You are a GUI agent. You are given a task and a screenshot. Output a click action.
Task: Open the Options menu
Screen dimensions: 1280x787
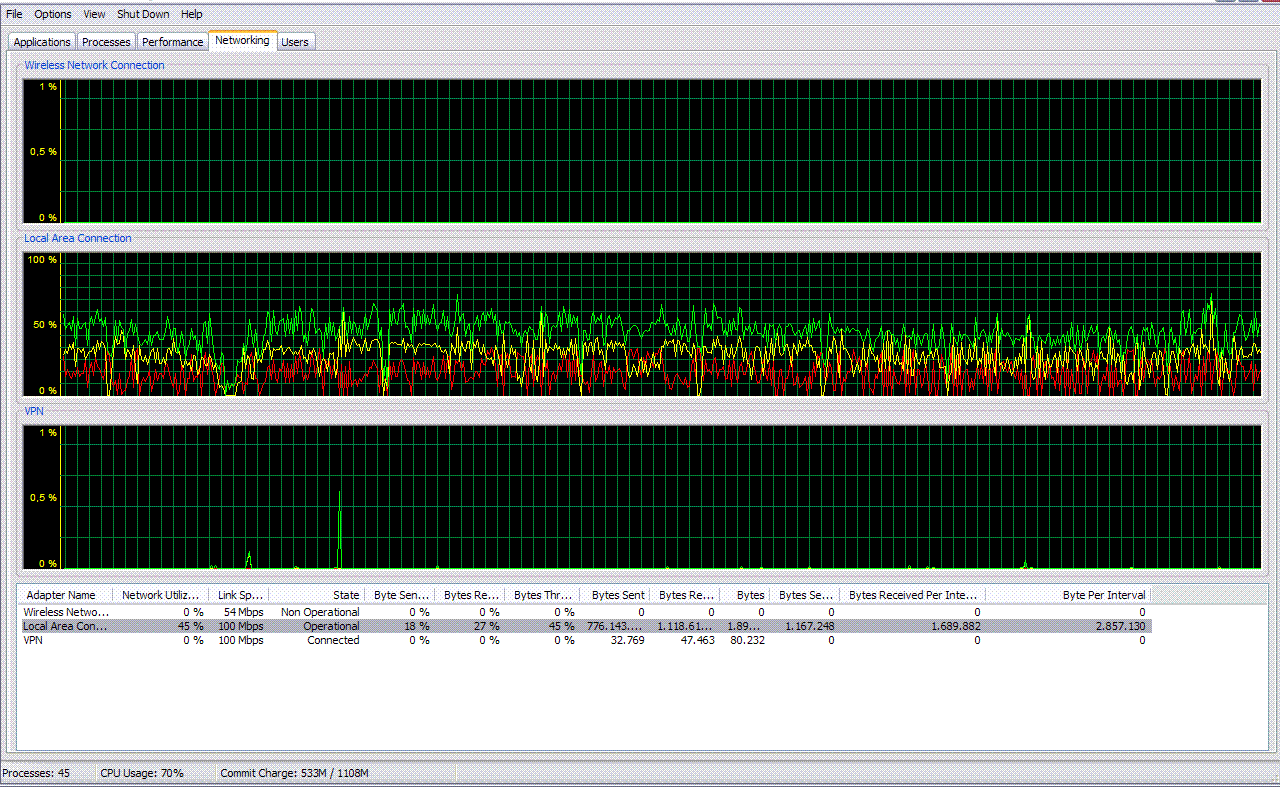tap(53, 14)
